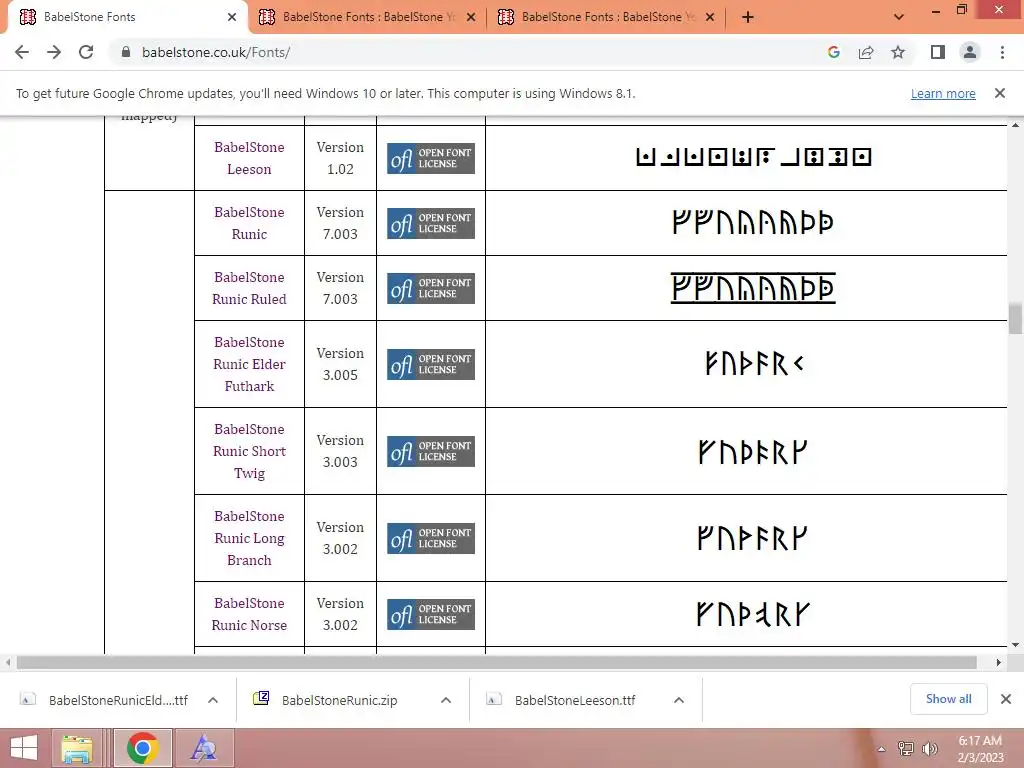Click OFL license badge for Long Branch
This screenshot has width=1024, height=768.
(x=431, y=538)
